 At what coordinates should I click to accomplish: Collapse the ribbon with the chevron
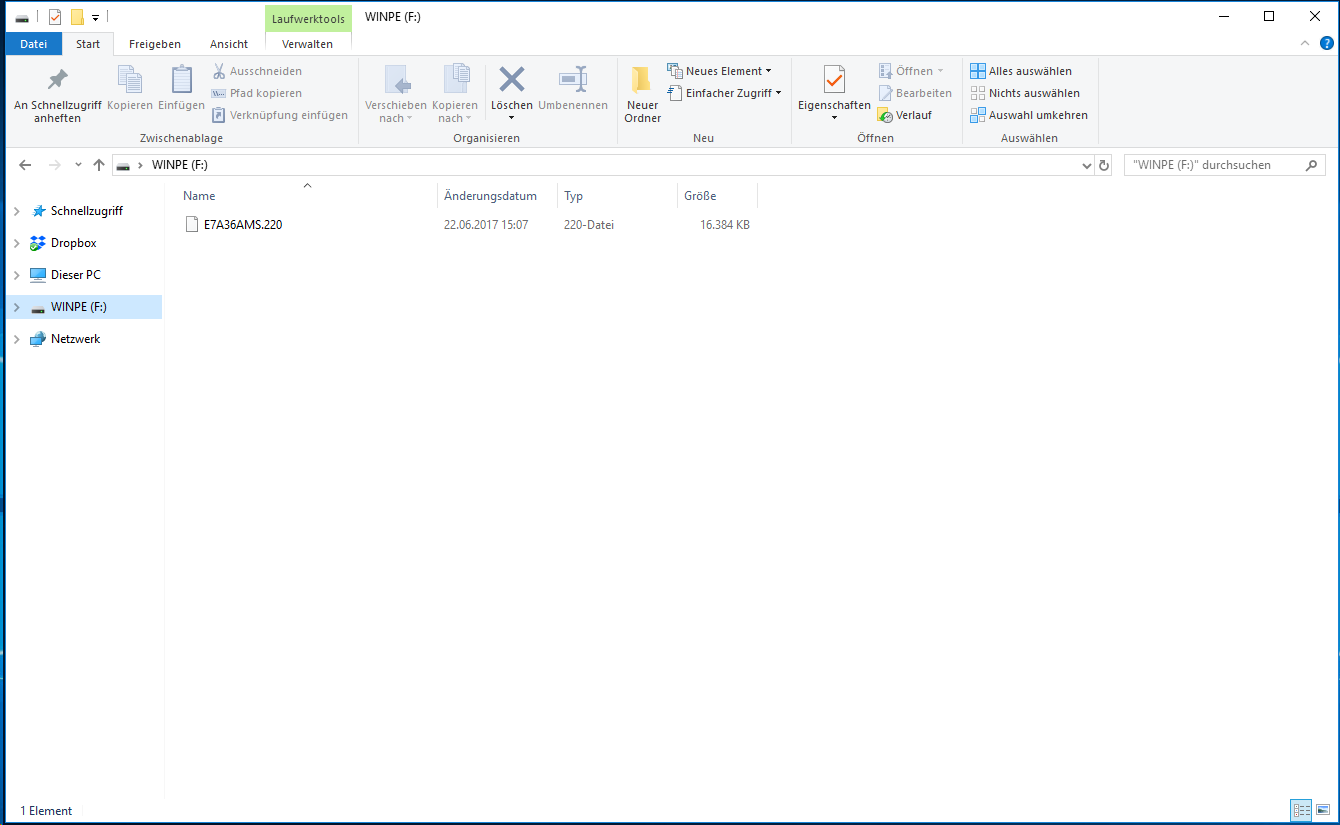(1305, 43)
